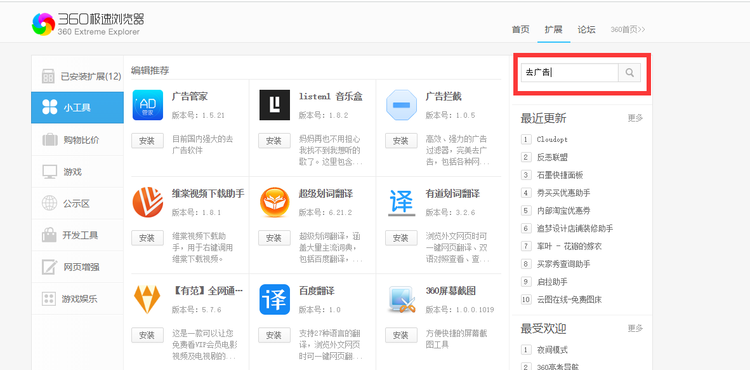Install 超级划词翻译

[x=274, y=238]
